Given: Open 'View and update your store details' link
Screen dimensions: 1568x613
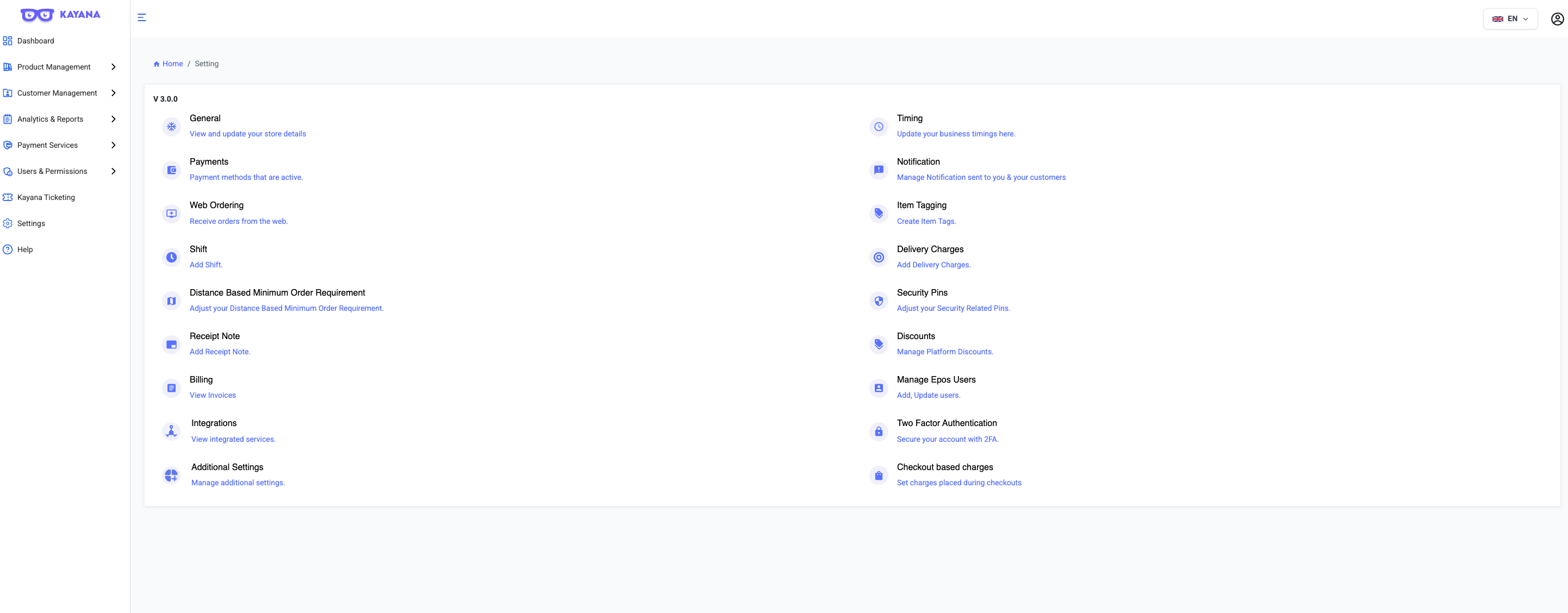Looking at the screenshot, I should click(248, 134).
